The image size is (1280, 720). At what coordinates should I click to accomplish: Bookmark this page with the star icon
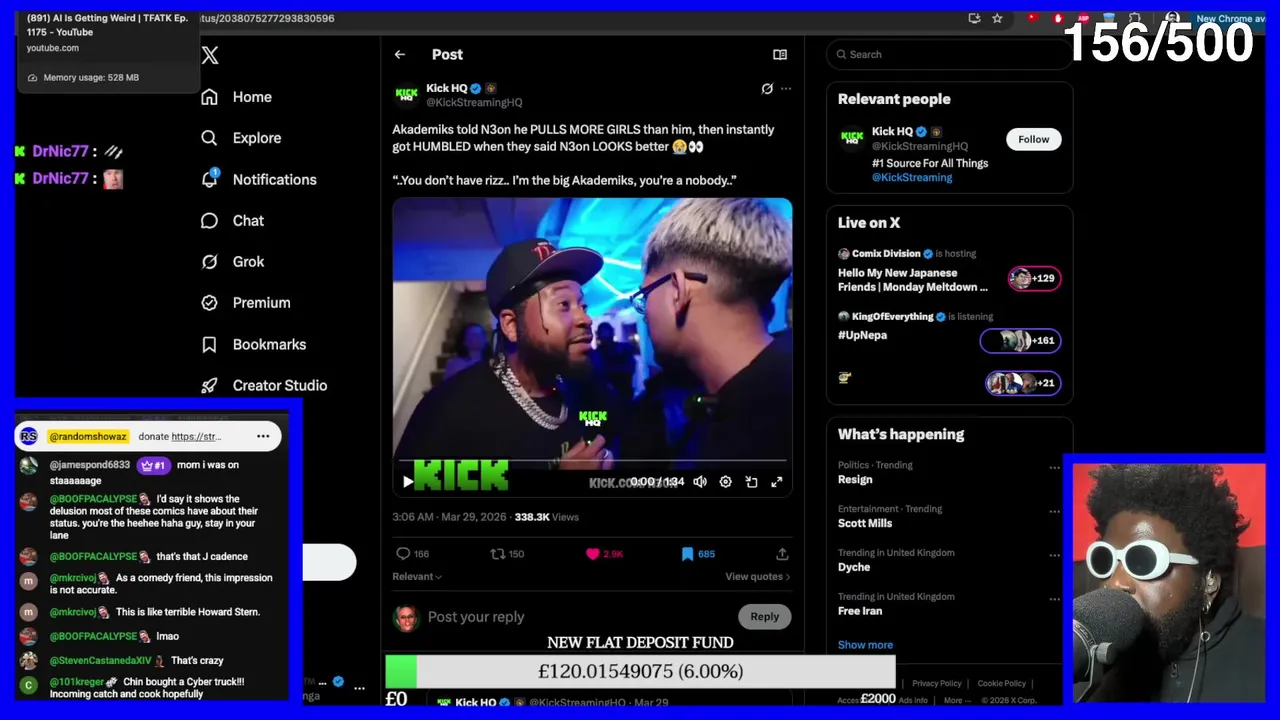pos(997,18)
